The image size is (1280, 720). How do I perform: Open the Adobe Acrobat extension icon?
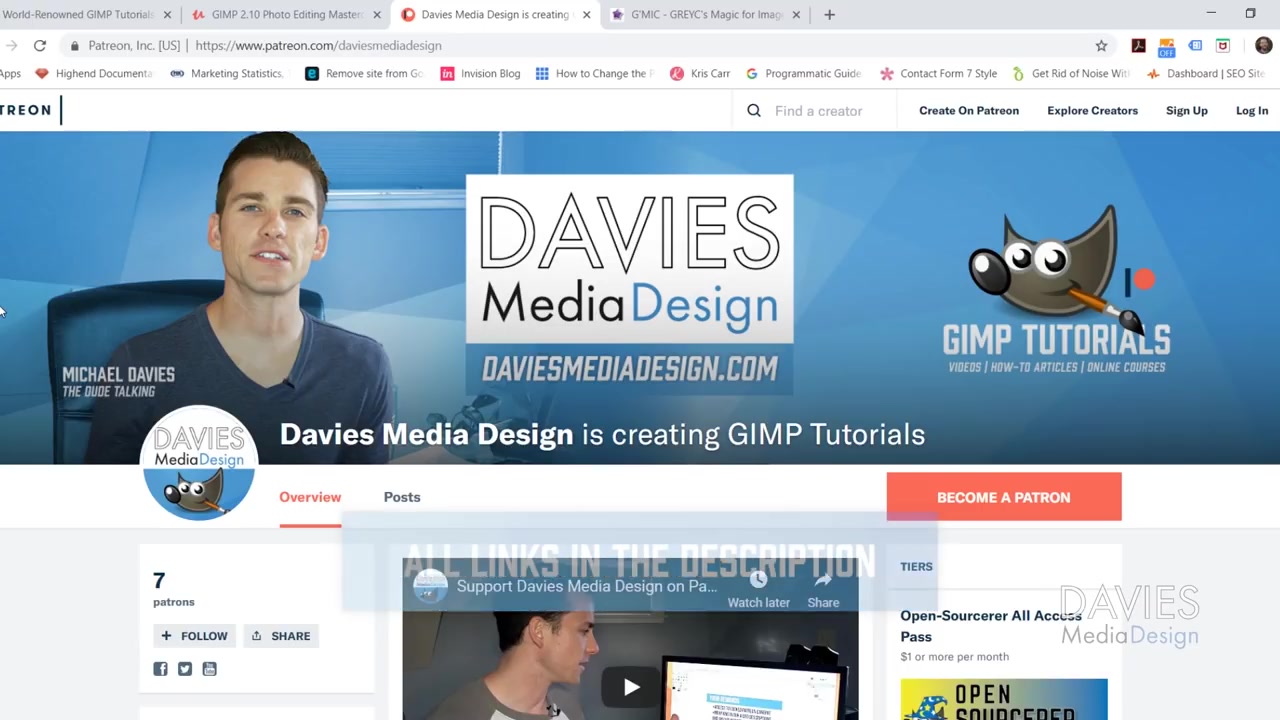point(1138,45)
